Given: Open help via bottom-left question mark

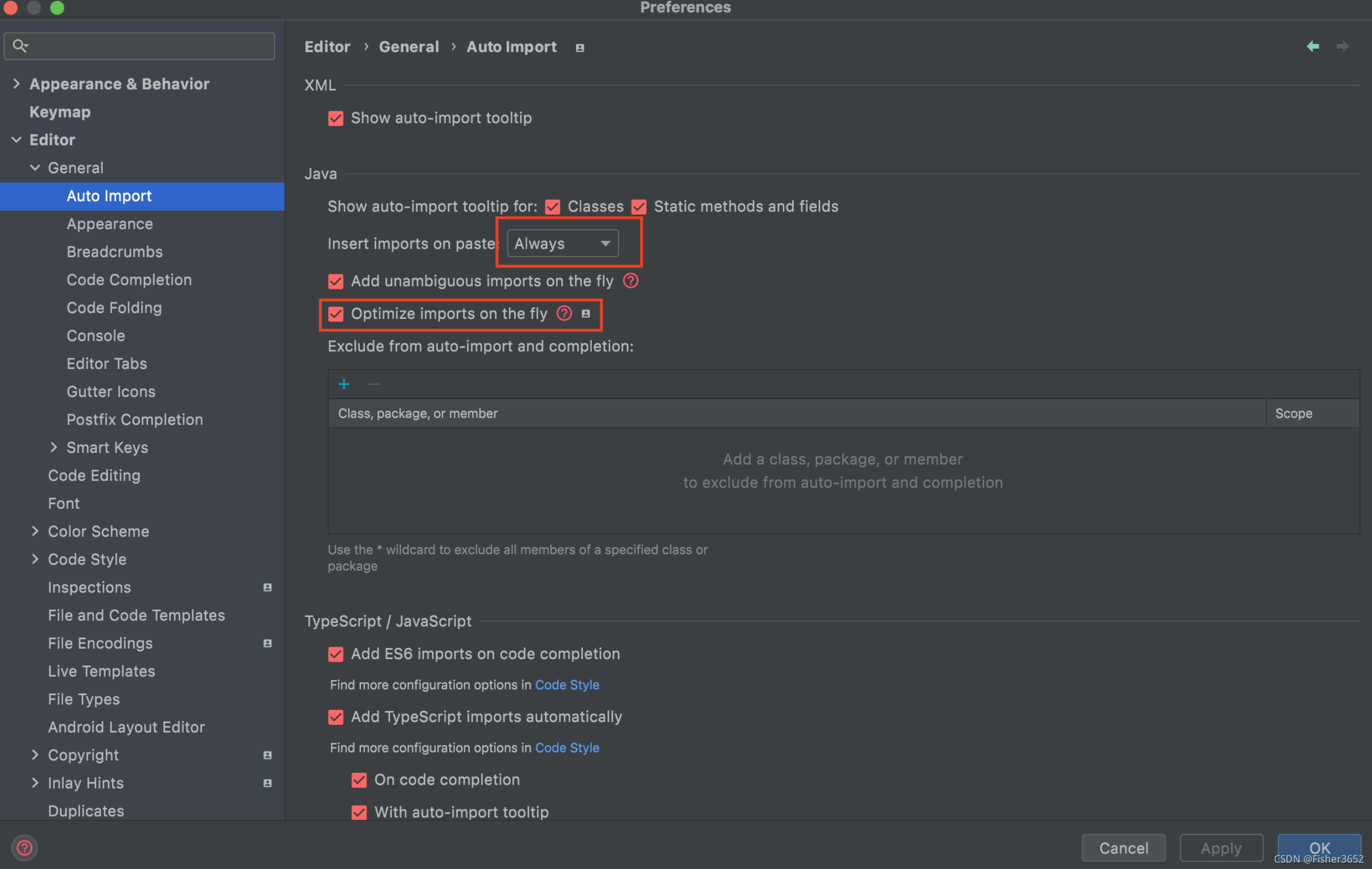Looking at the screenshot, I should pyautogui.click(x=25, y=848).
